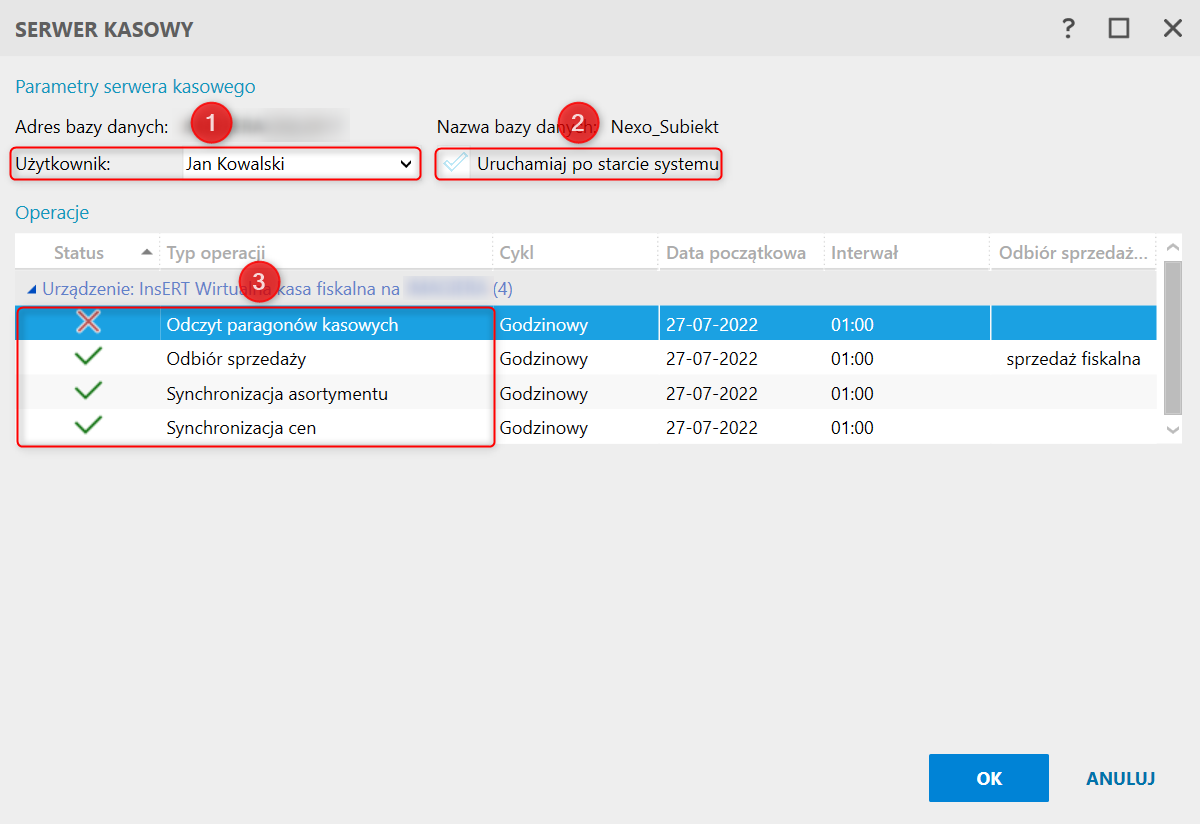
Task: Maximize the Serwer kasowy window
Action: pos(1119,29)
